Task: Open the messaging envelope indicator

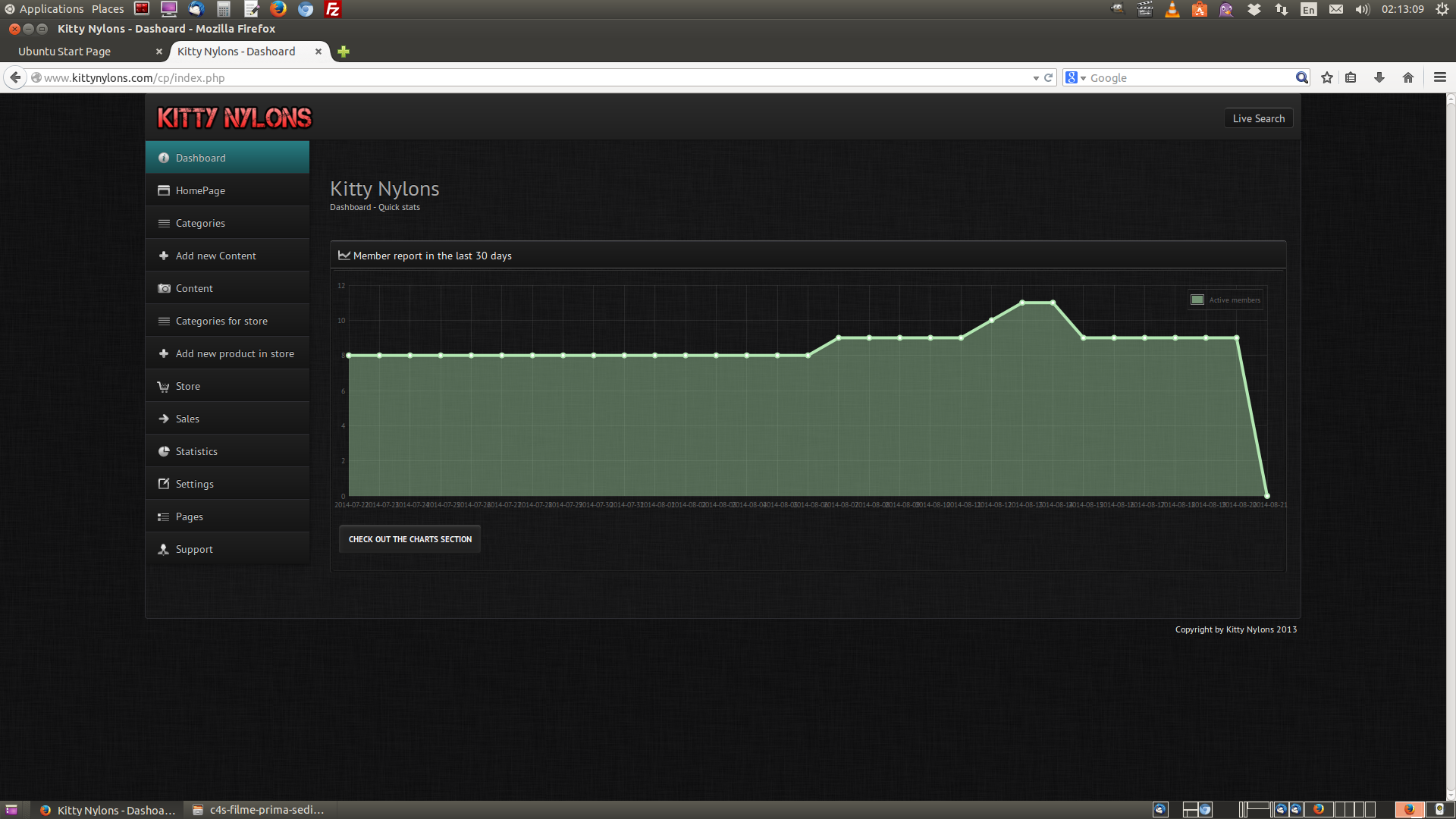Action: (1336, 9)
